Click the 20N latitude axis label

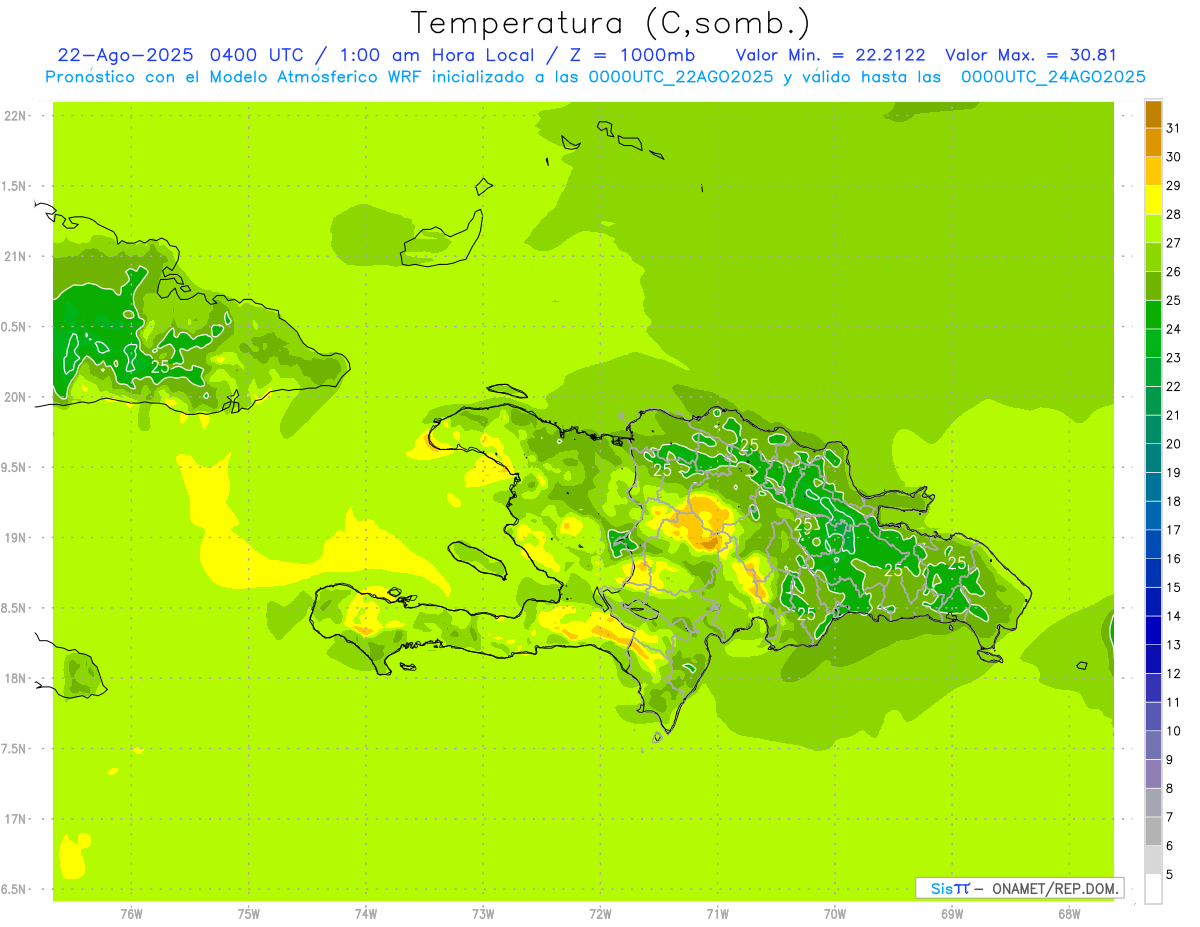click(x=15, y=397)
